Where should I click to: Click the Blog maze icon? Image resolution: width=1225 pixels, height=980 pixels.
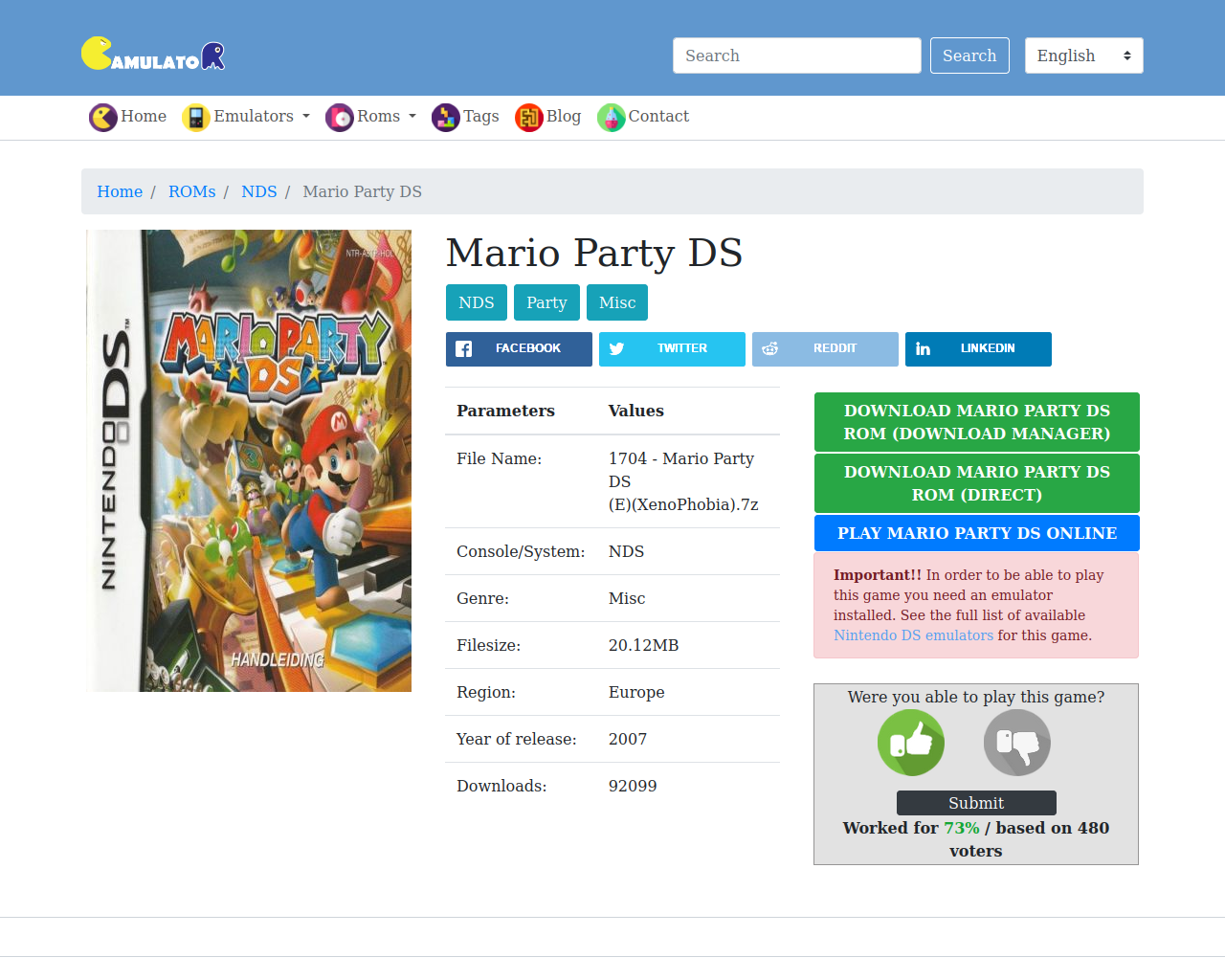click(x=529, y=118)
